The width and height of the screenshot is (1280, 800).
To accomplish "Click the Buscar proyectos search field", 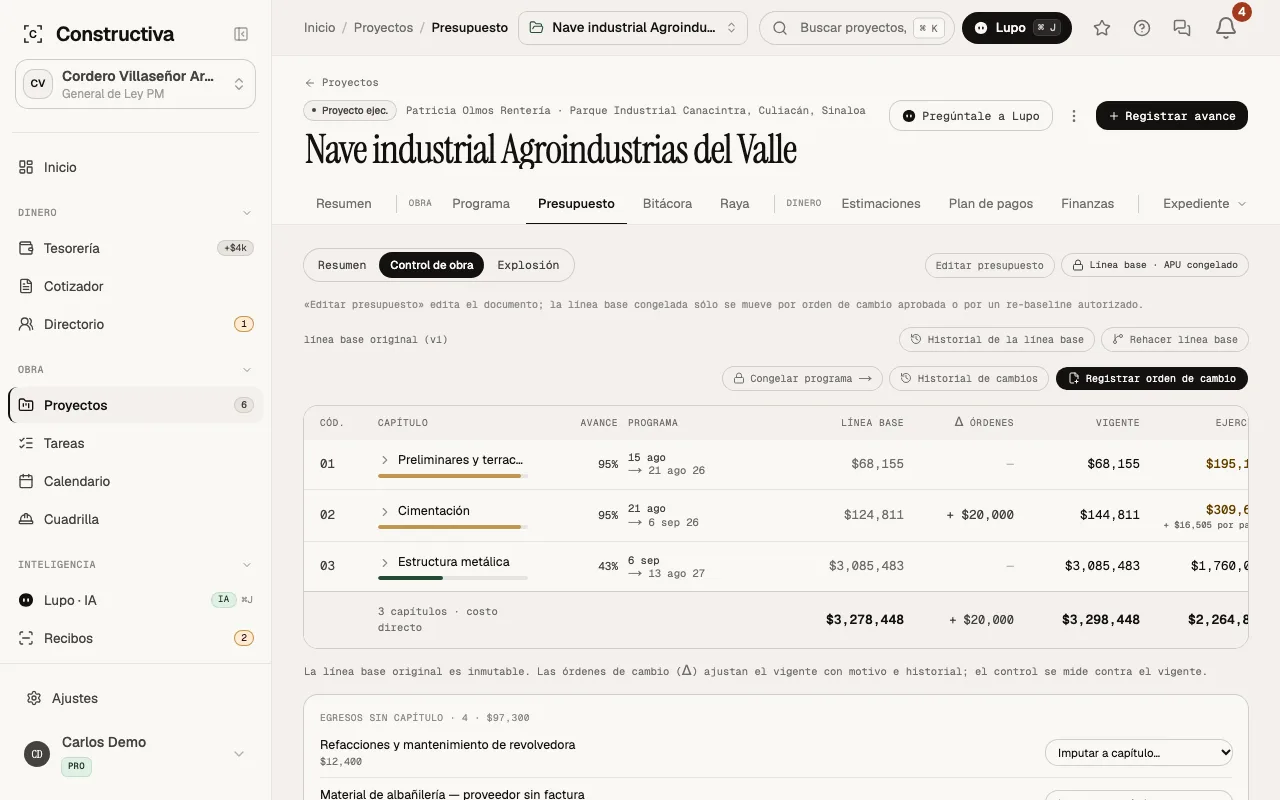I will point(857,28).
